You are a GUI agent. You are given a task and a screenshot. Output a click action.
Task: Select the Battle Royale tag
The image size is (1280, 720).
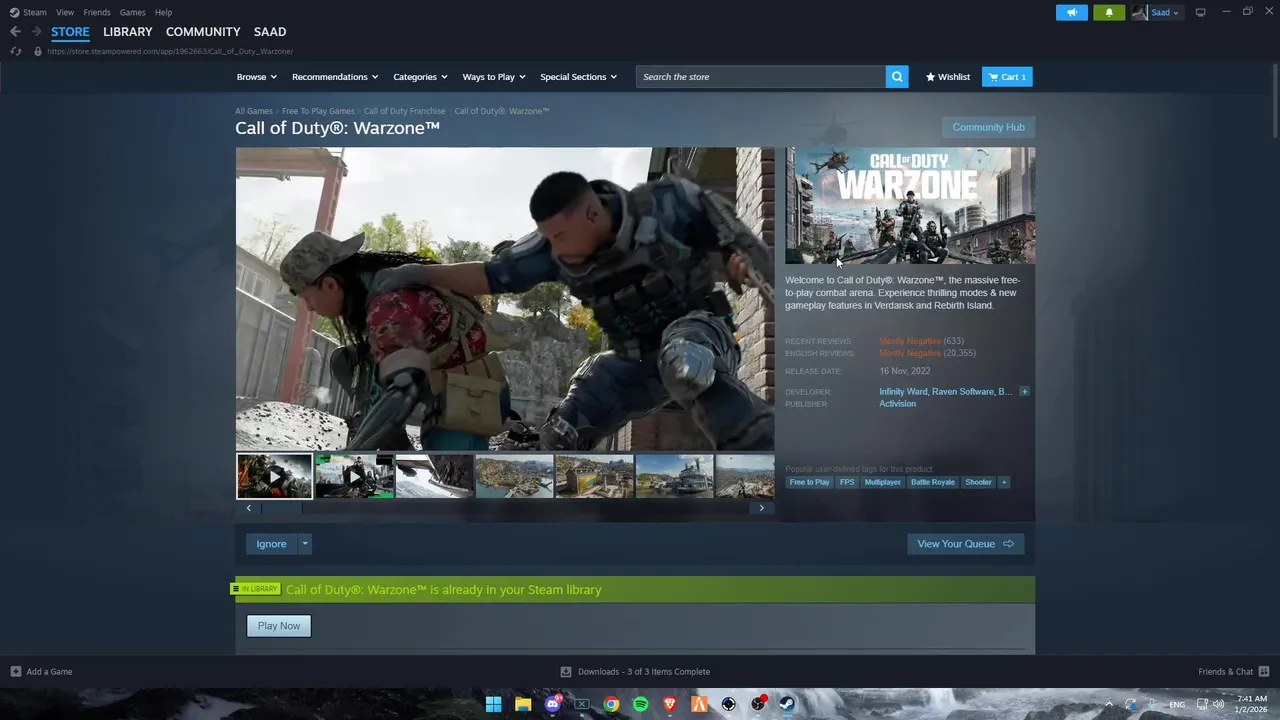point(932,482)
